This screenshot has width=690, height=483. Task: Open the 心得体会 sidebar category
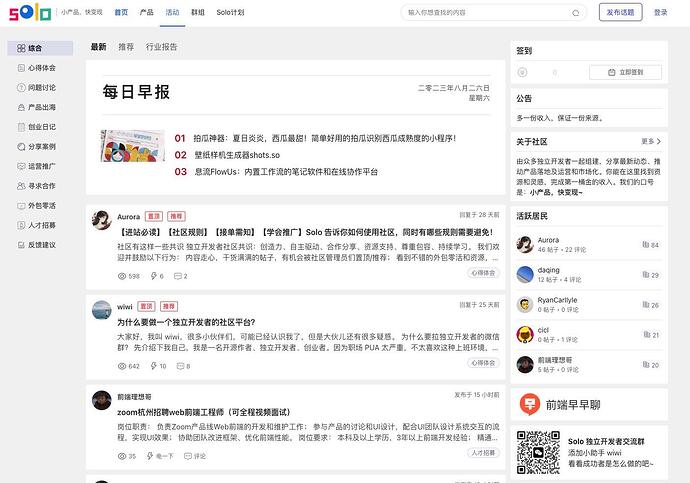point(42,67)
